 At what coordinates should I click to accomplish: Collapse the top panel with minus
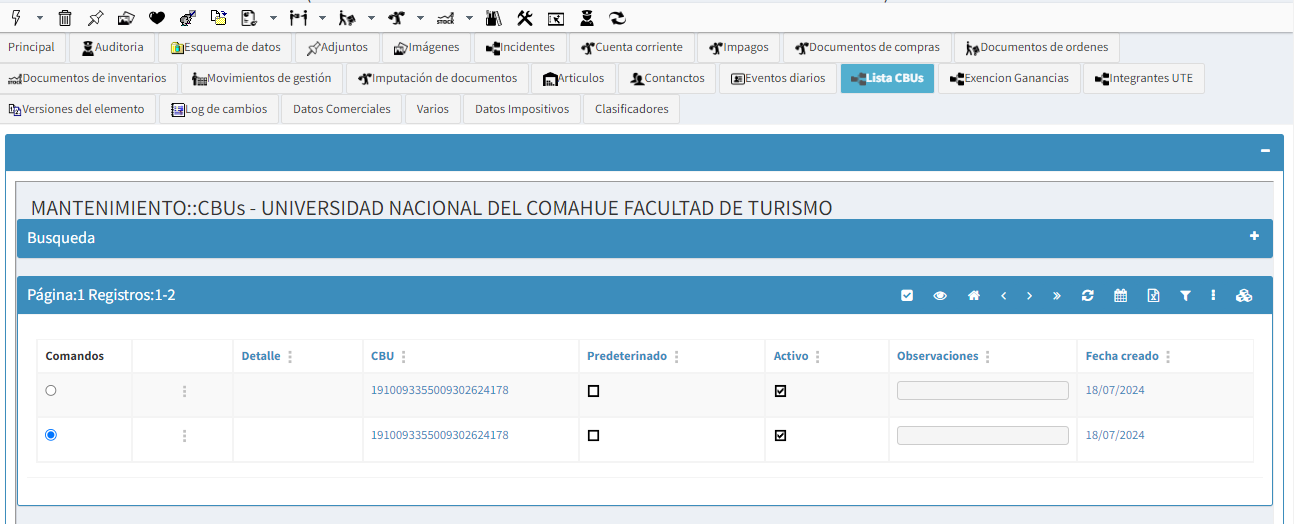tap(1265, 150)
